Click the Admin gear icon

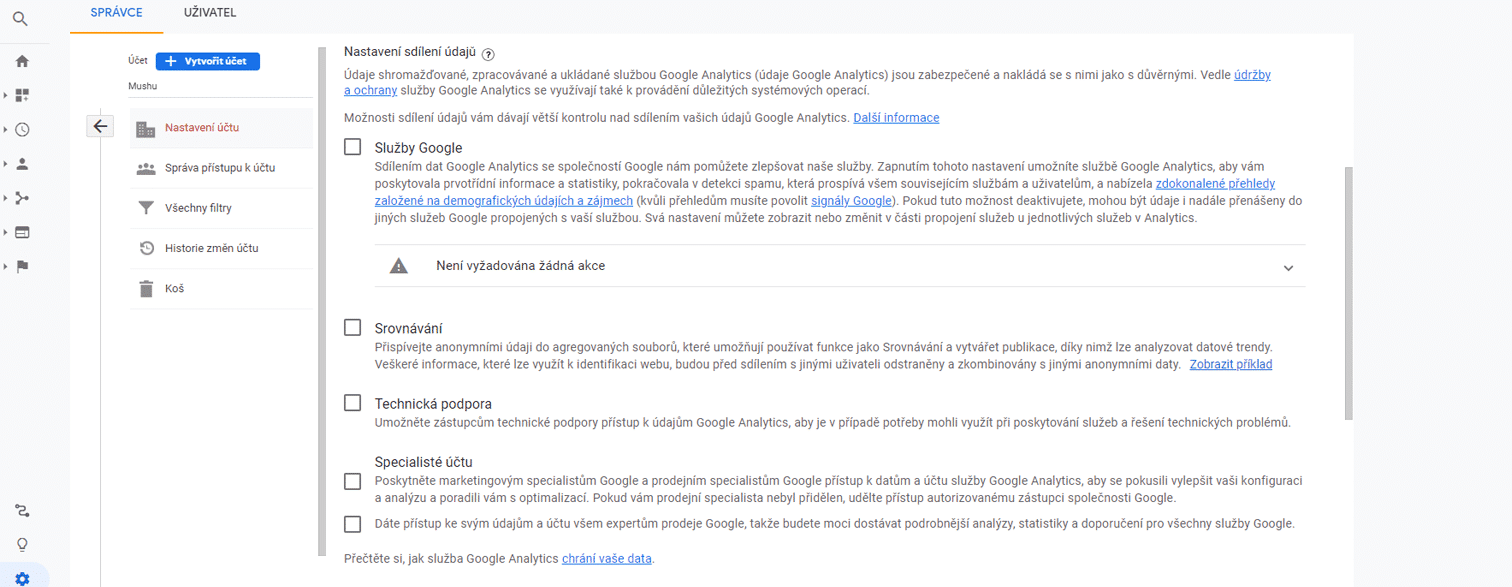tap(22, 578)
